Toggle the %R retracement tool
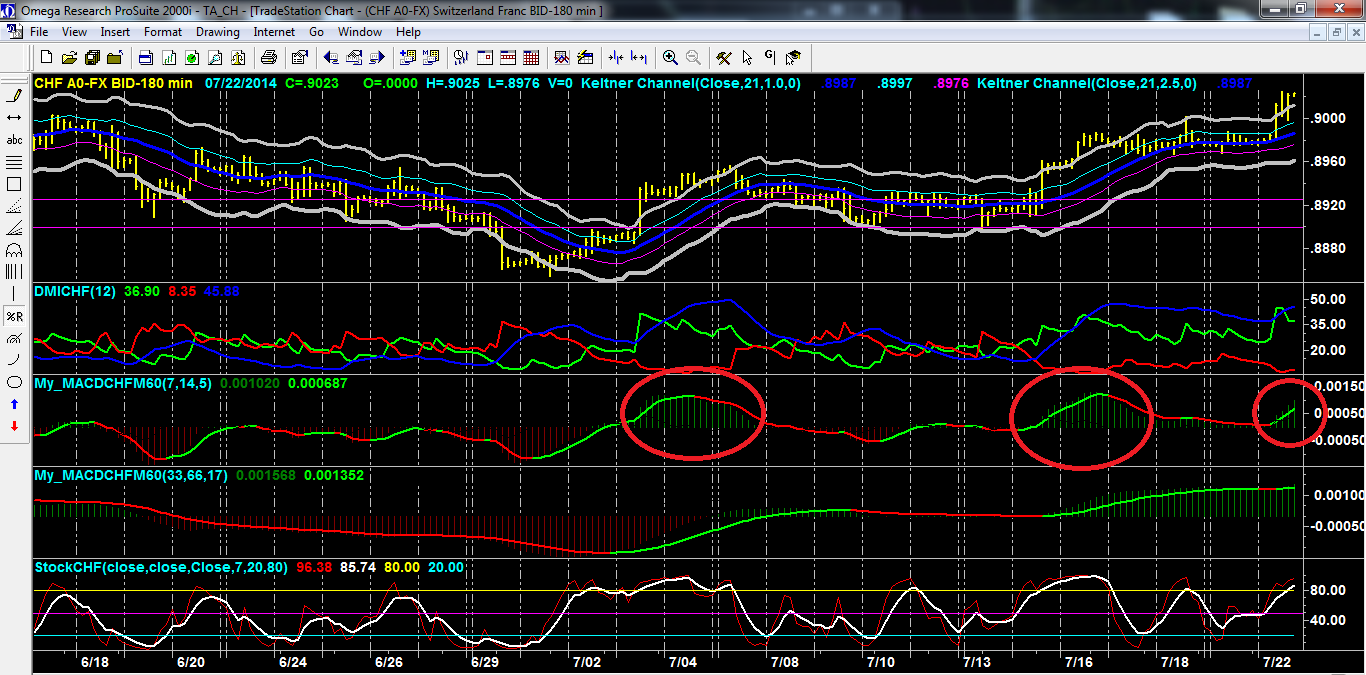The height and width of the screenshot is (675, 1366). 15,316
